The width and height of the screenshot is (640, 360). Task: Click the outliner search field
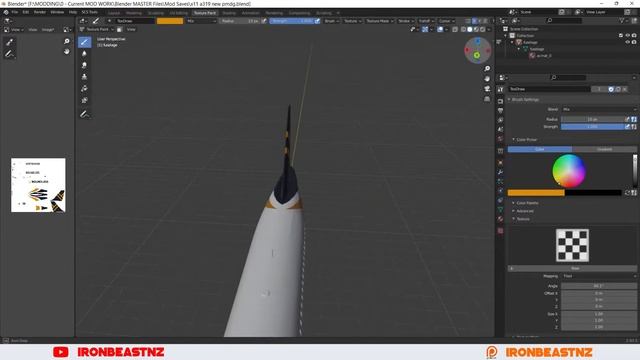(565, 20)
